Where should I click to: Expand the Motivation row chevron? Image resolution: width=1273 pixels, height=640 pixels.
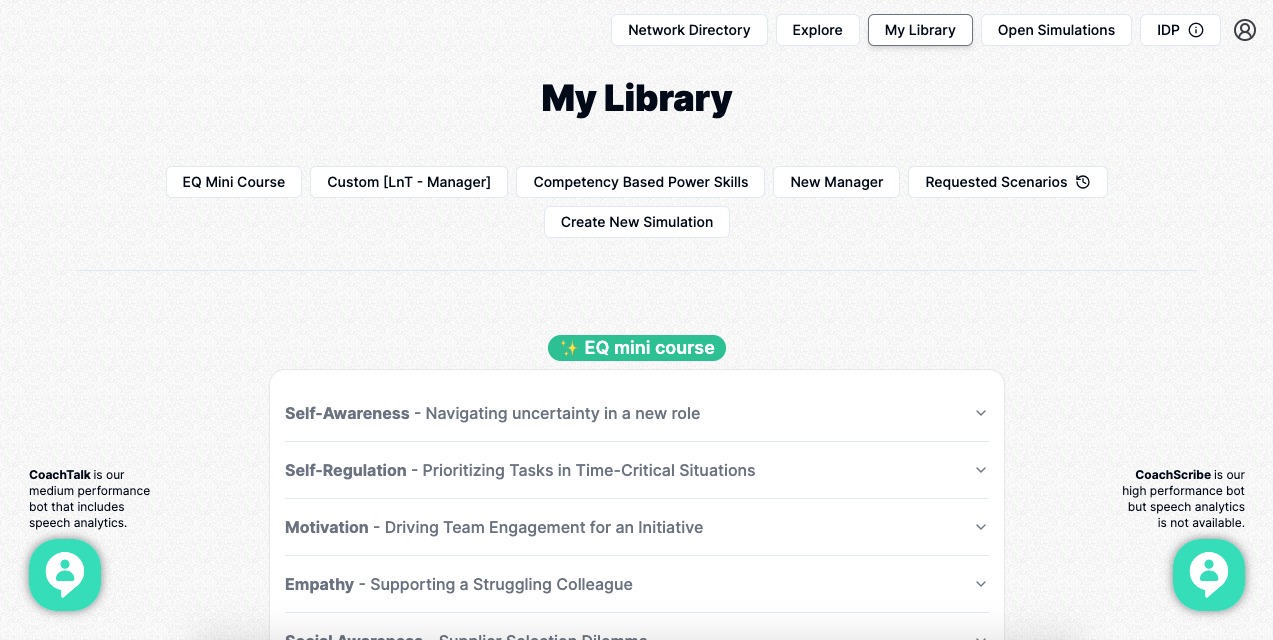(x=981, y=527)
